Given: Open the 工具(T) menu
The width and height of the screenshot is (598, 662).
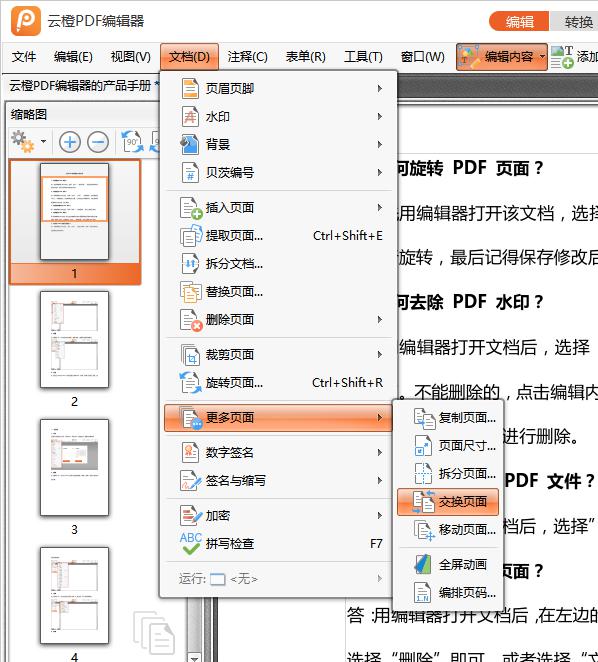Looking at the screenshot, I should 363,56.
